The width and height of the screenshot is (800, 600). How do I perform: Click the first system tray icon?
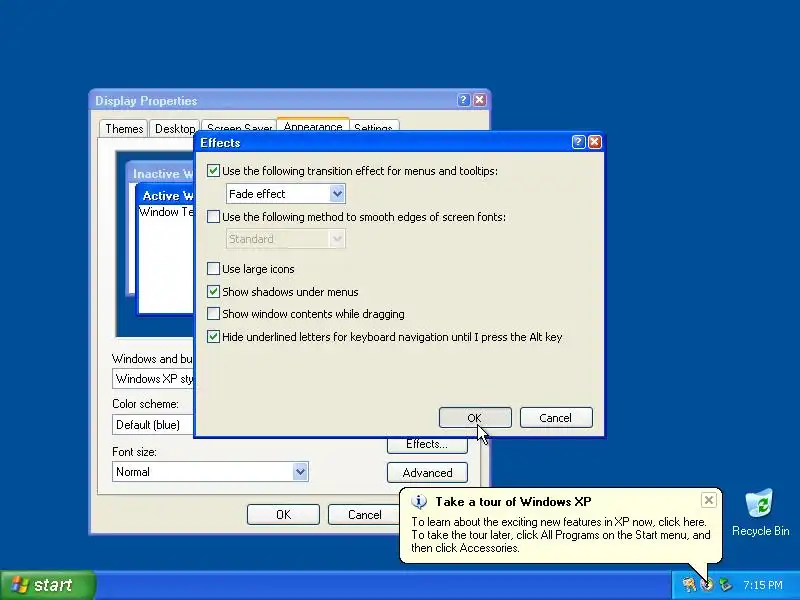688,585
